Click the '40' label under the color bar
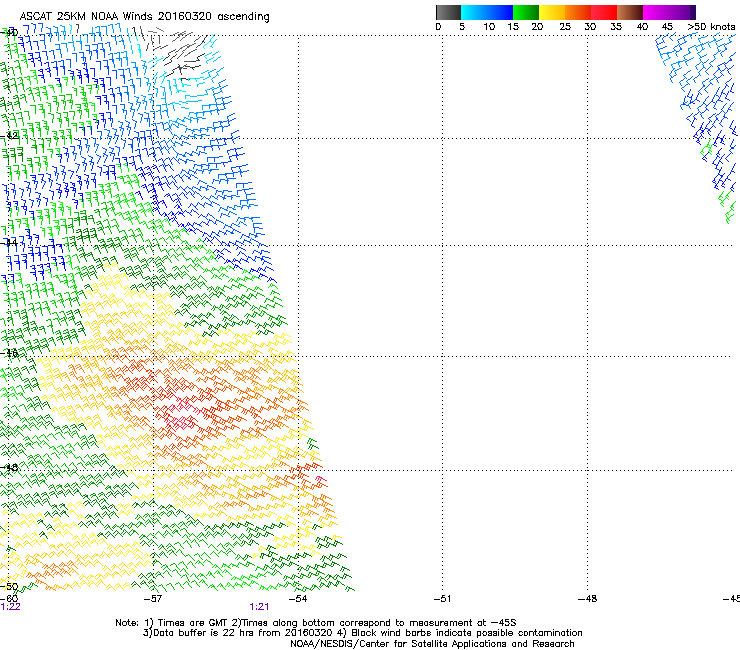The height and width of the screenshot is (650, 740). tap(642, 27)
